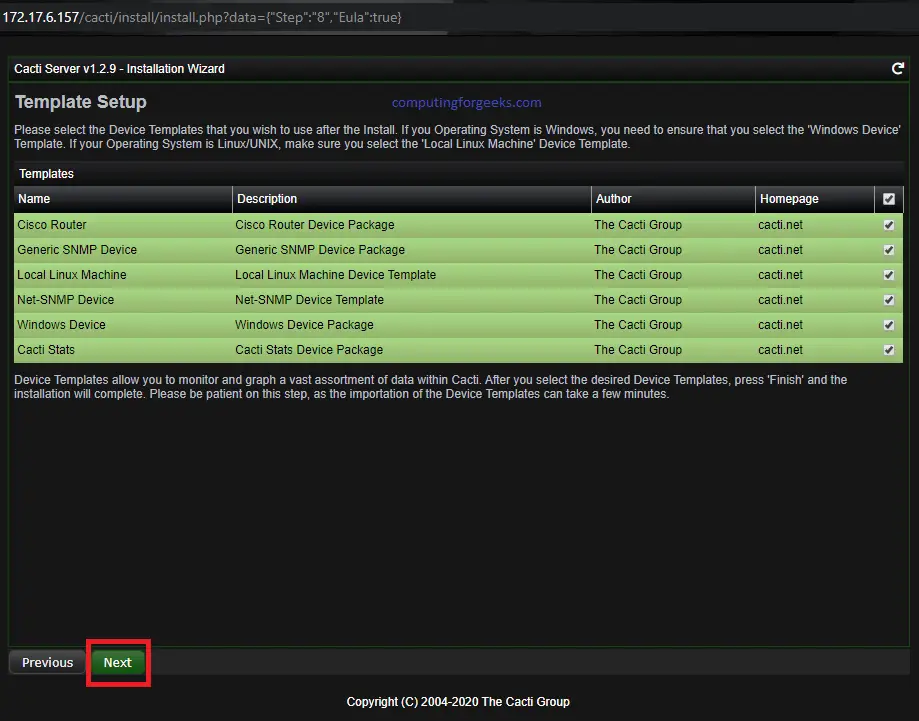Toggle the Windows Device template checkbox

pyautogui.click(x=889, y=325)
